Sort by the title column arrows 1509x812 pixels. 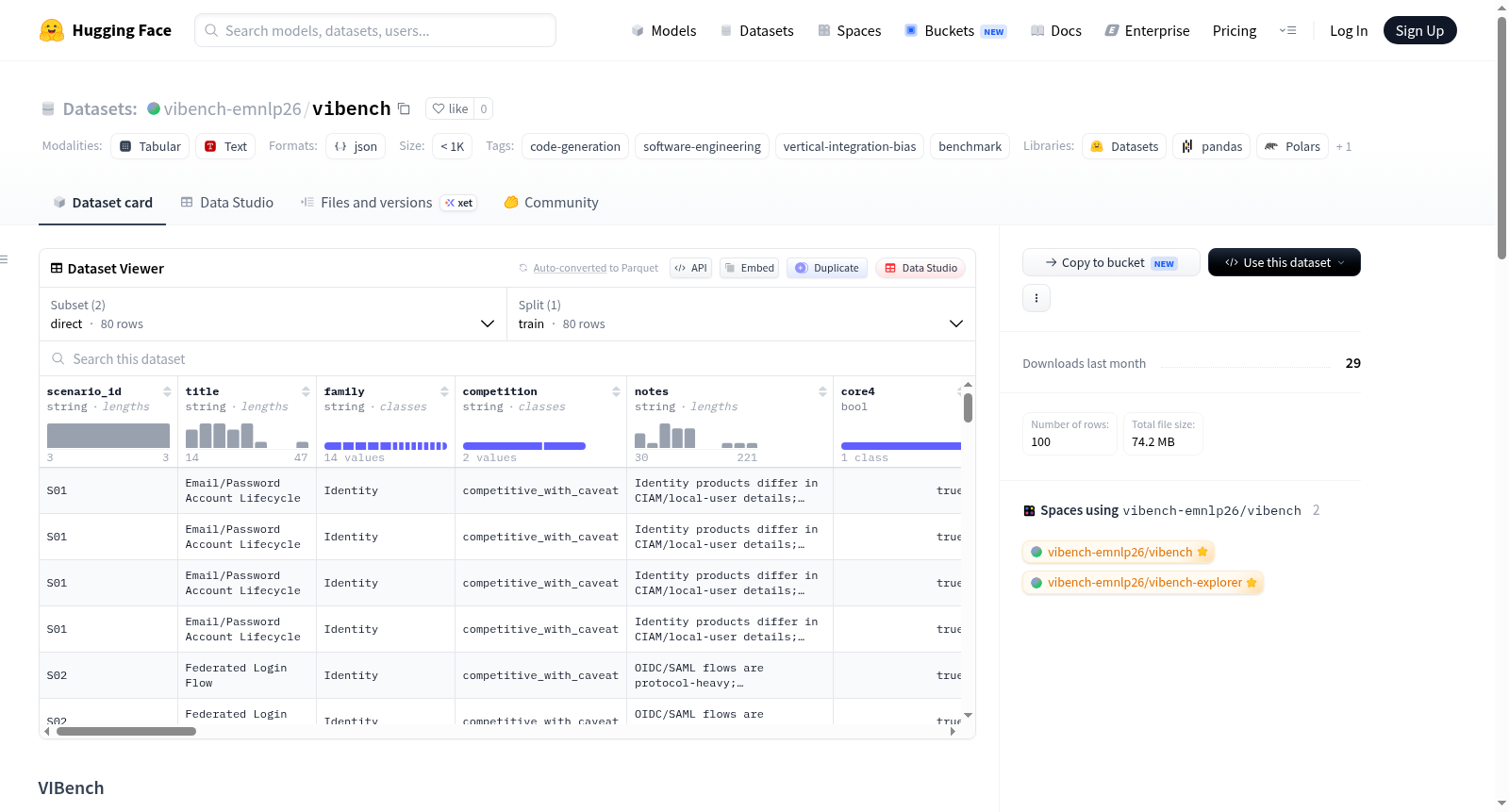(x=306, y=391)
